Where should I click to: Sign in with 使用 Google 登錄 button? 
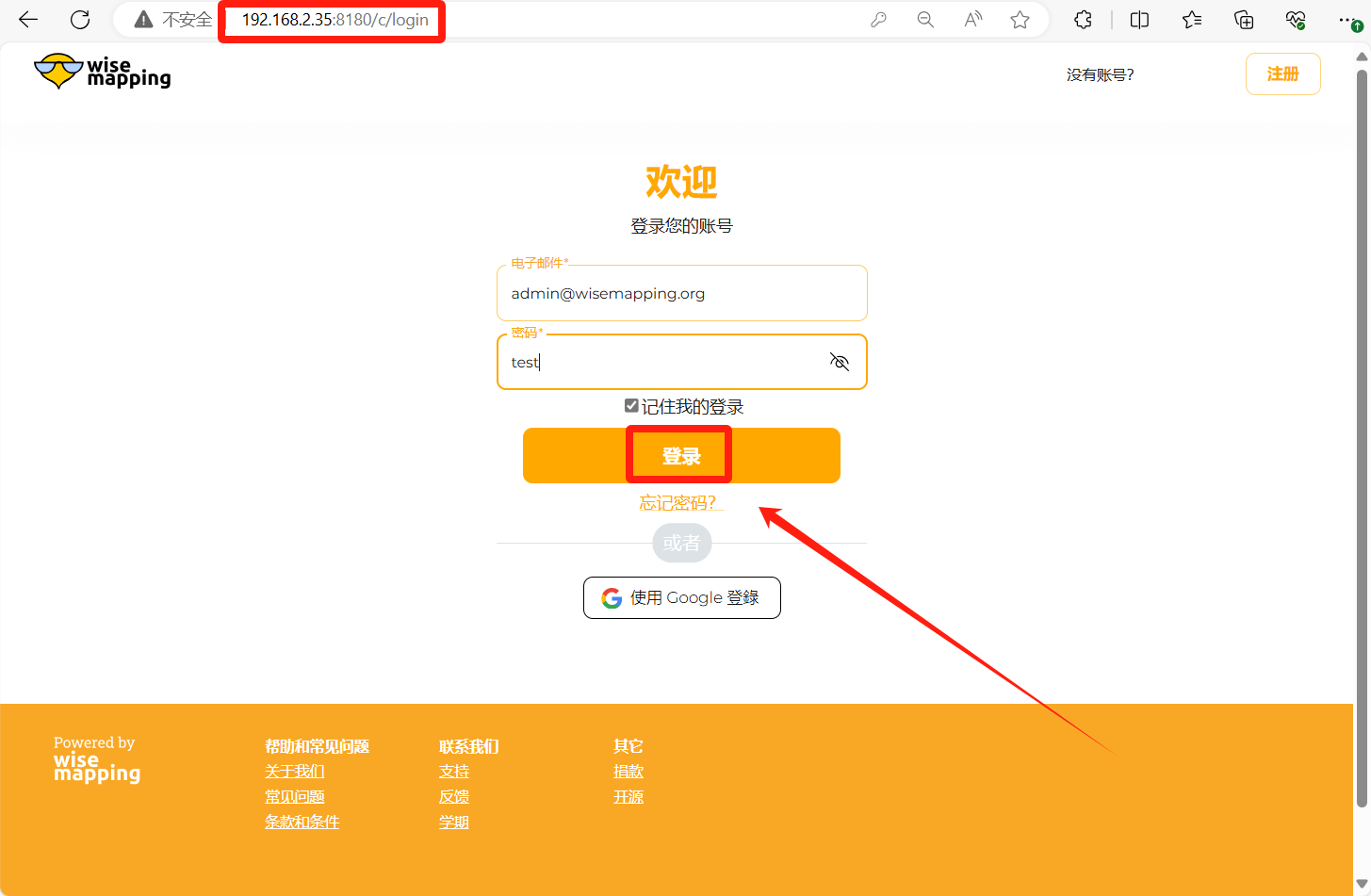[x=681, y=598]
